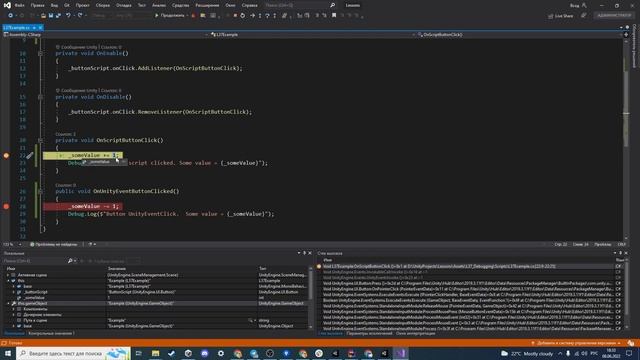Click the Windows Start button
This screenshot has width=640, height=360.
[x=8, y=353]
